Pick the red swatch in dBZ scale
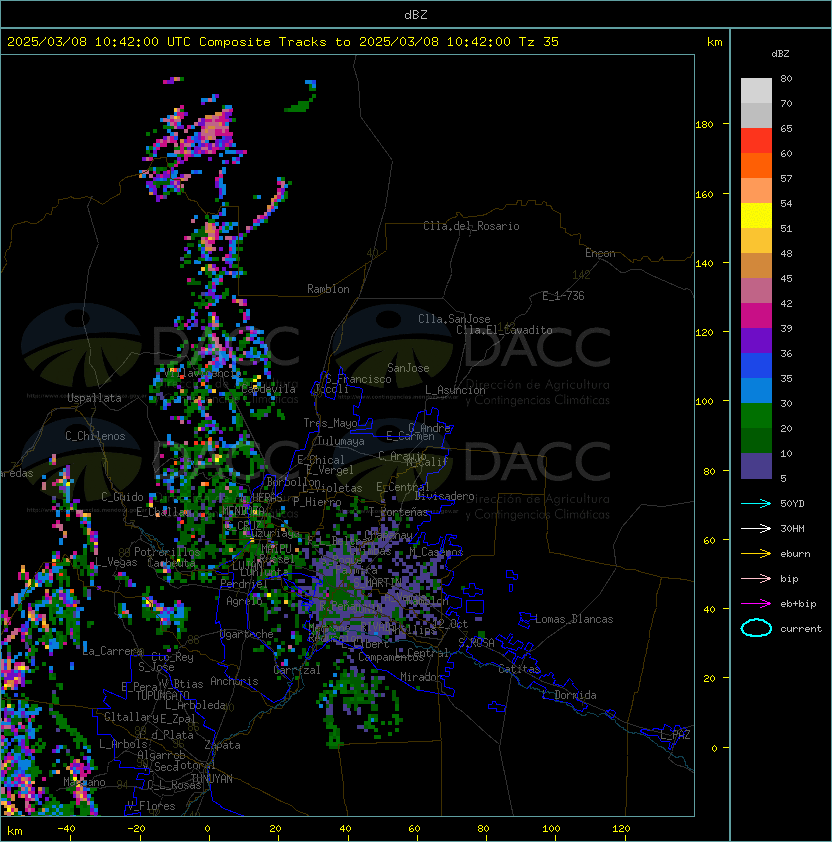Screen dimensions: 832x842 [756, 141]
